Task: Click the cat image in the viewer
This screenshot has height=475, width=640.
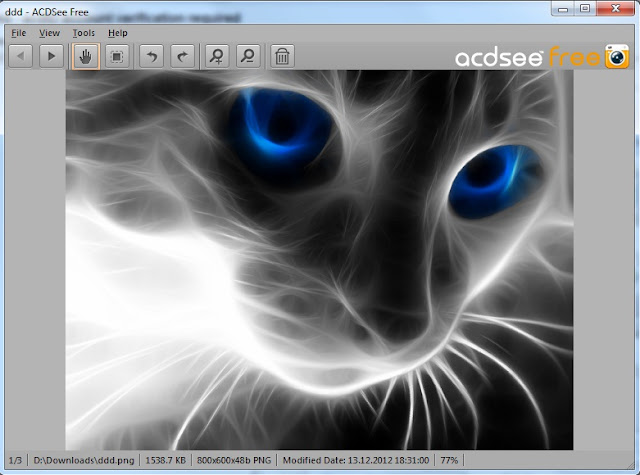Action: click(319, 260)
